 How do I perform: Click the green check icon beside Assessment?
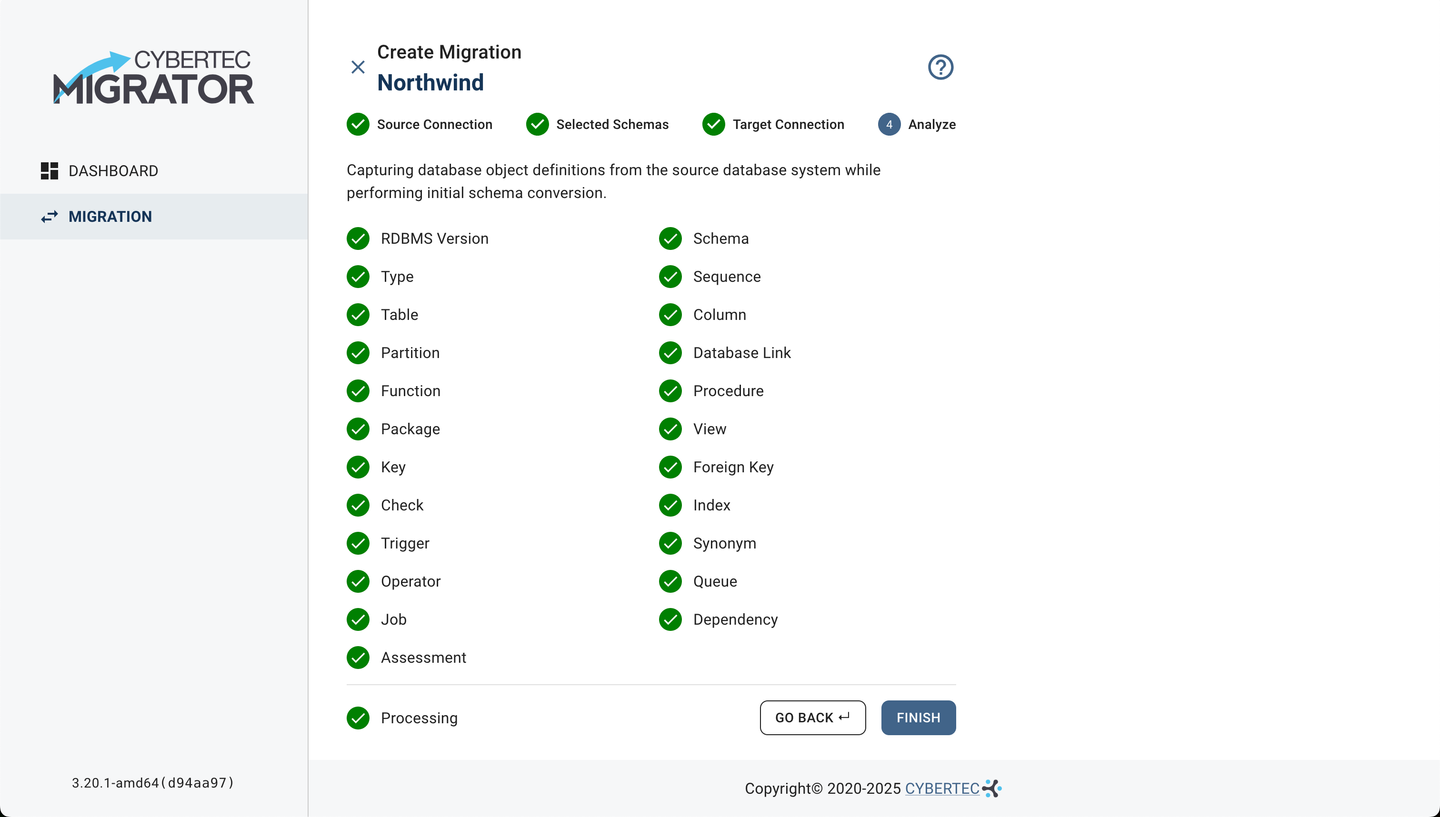pyautogui.click(x=358, y=658)
